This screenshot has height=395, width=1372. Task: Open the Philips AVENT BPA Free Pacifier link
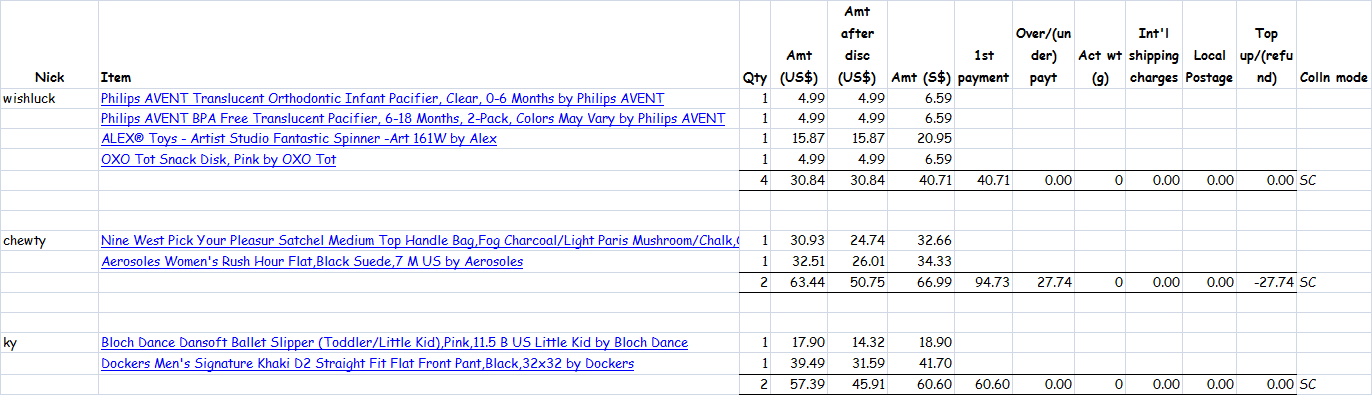[x=413, y=119]
